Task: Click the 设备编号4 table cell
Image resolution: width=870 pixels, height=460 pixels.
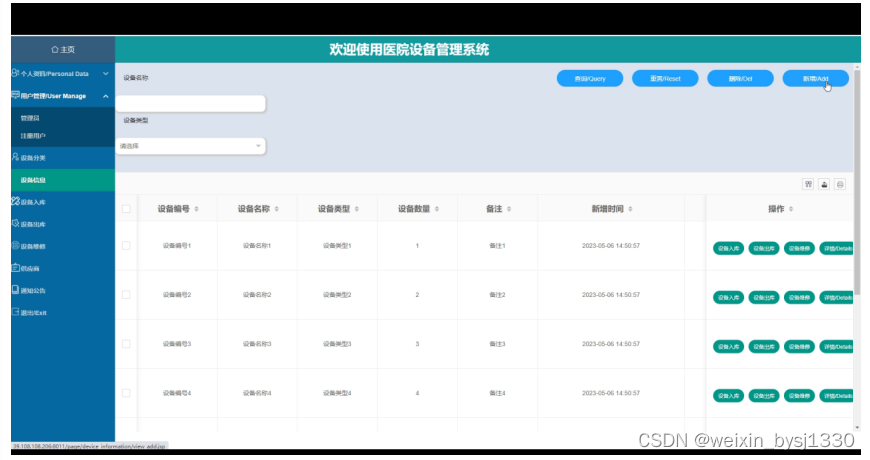Action: [176, 393]
